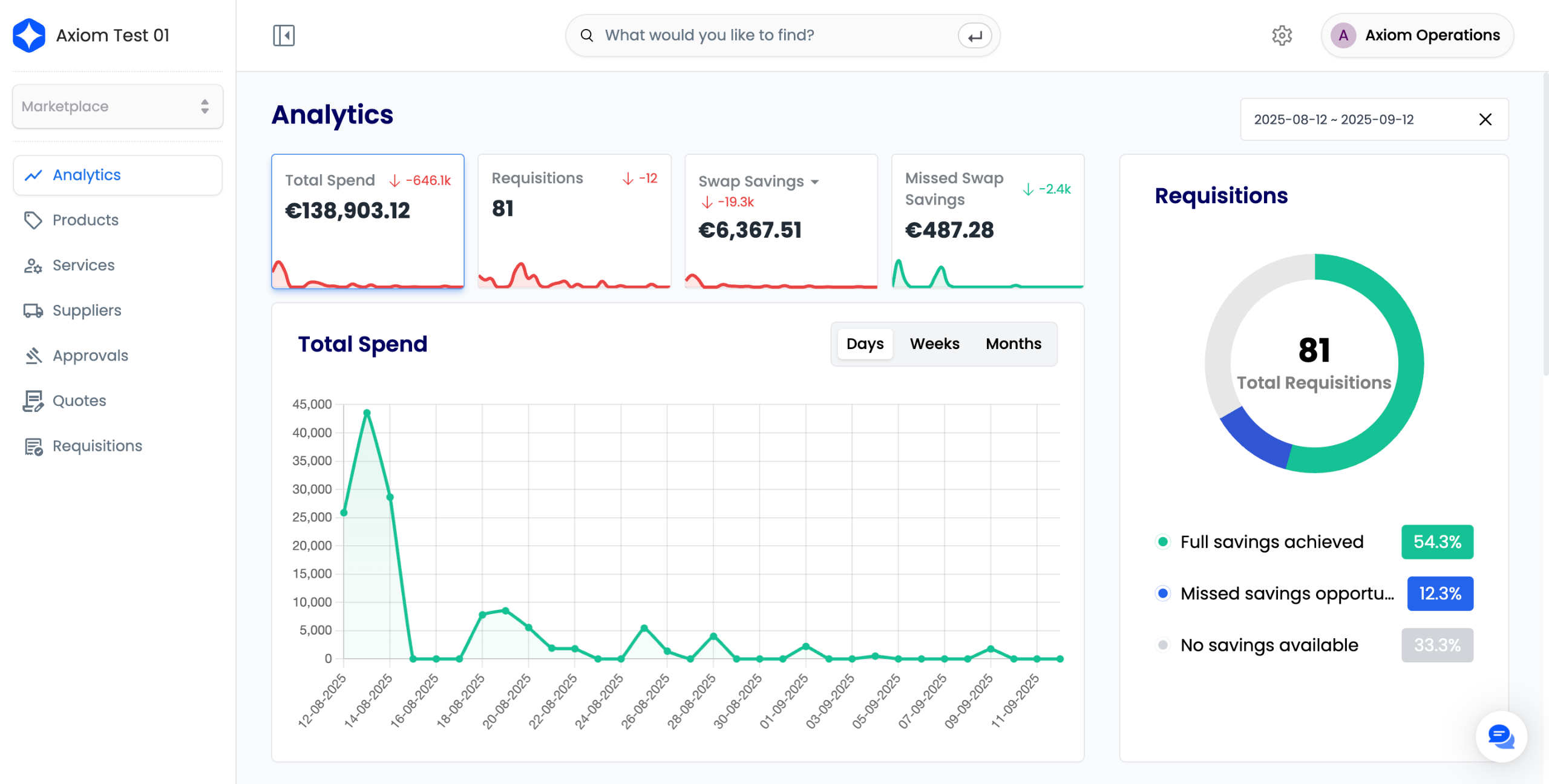Click the Suppliers truck icon
Image resolution: width=1549 pixels, height=784 pixels.
(x=33, y=310)
